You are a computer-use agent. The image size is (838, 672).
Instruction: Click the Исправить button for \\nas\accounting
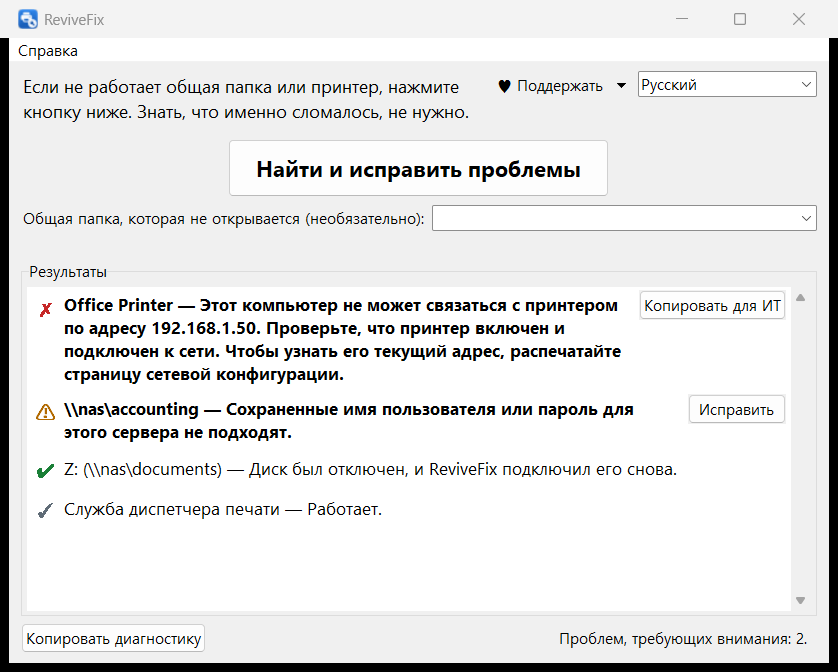[x=736, y=410]
